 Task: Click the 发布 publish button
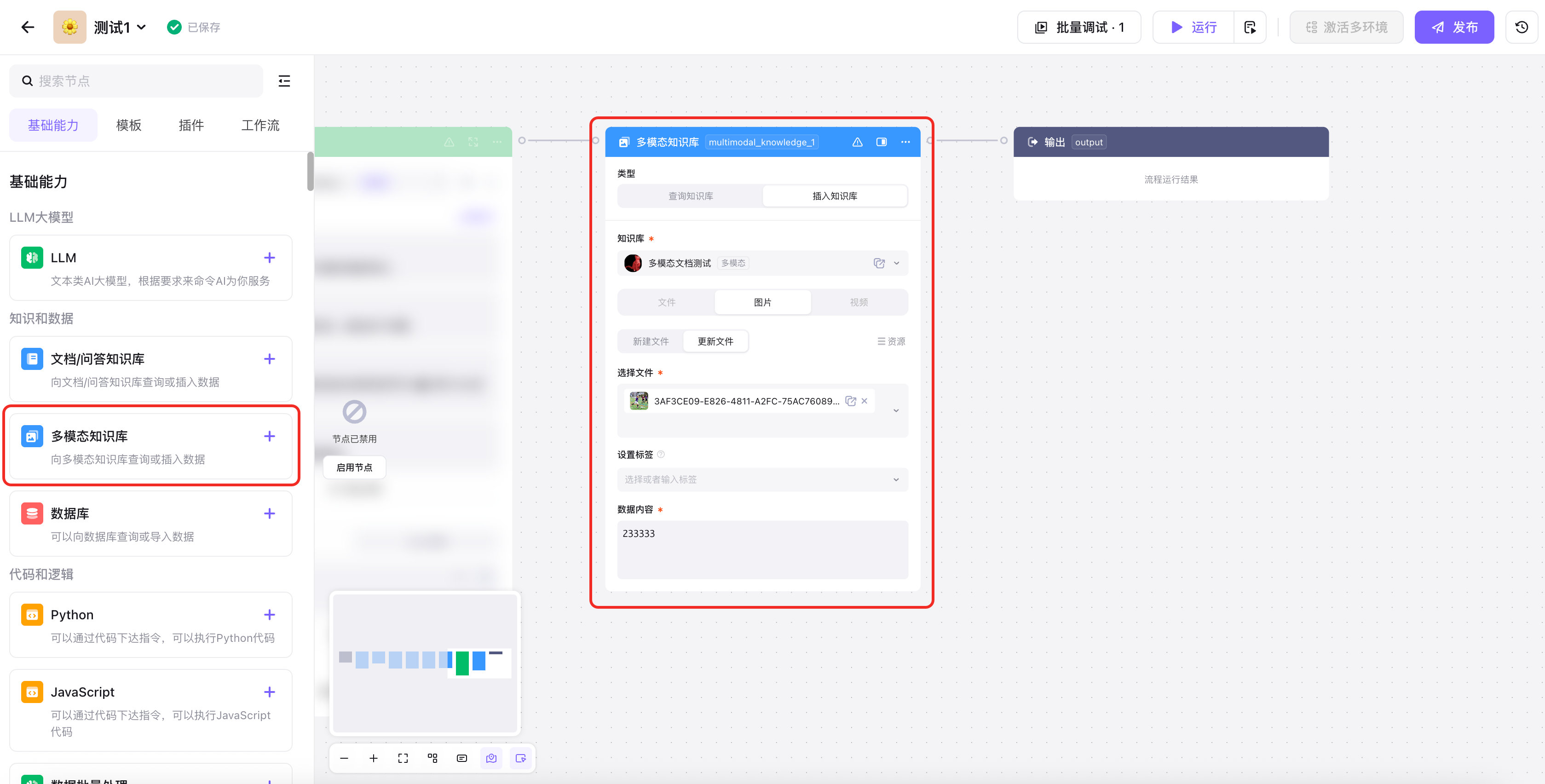point(1454,27)
